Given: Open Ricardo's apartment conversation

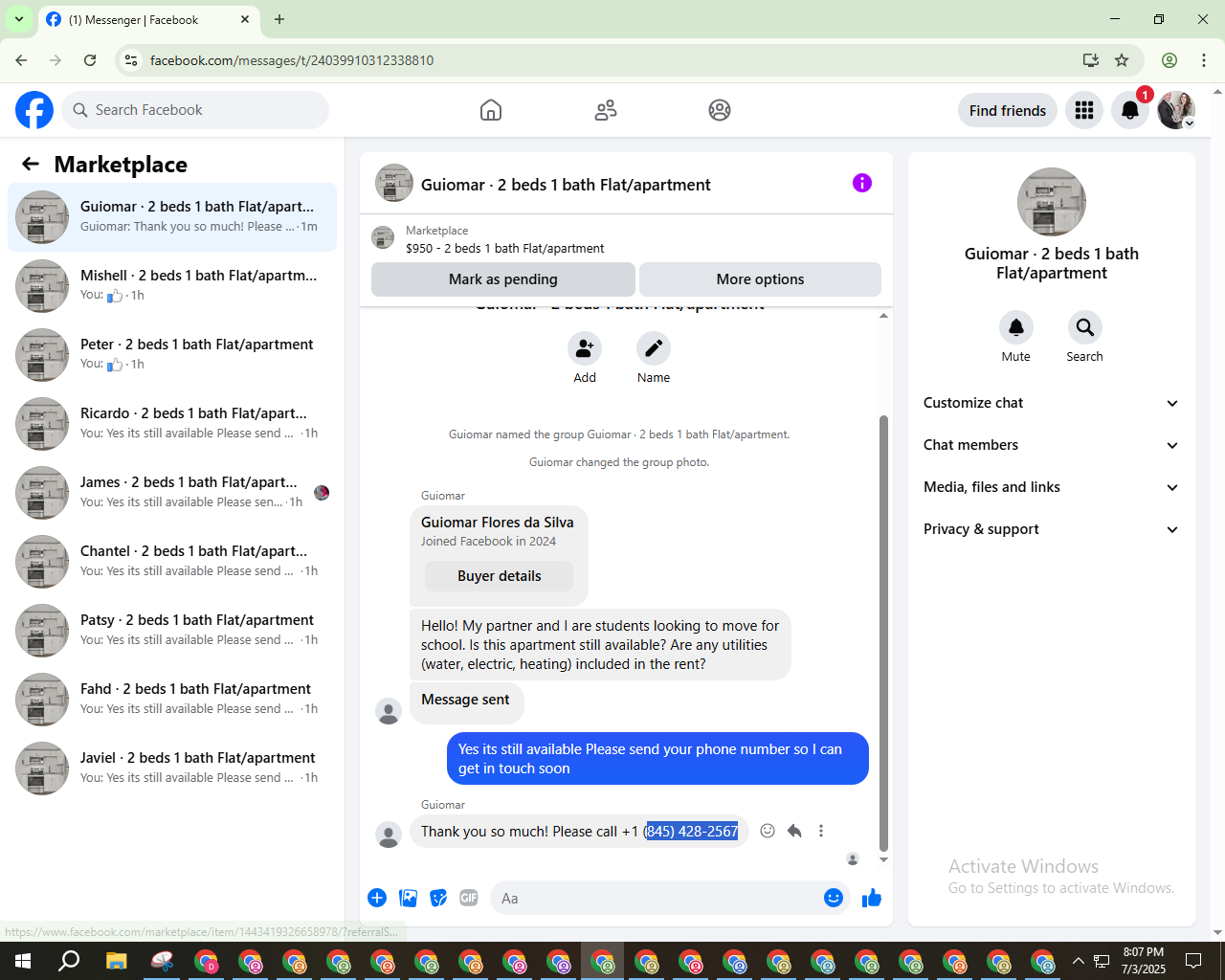Looking at the screenshot, I should coord(172,424).
